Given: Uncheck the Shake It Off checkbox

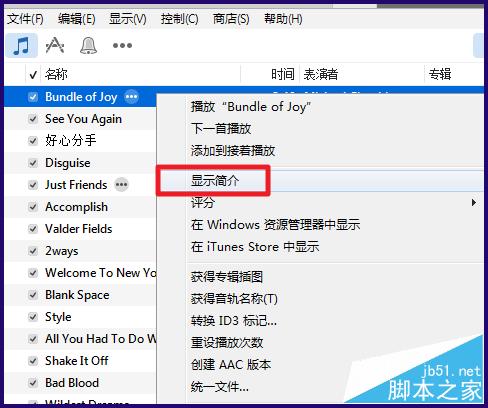Looking at the screenshot, I should coord(33,361).
